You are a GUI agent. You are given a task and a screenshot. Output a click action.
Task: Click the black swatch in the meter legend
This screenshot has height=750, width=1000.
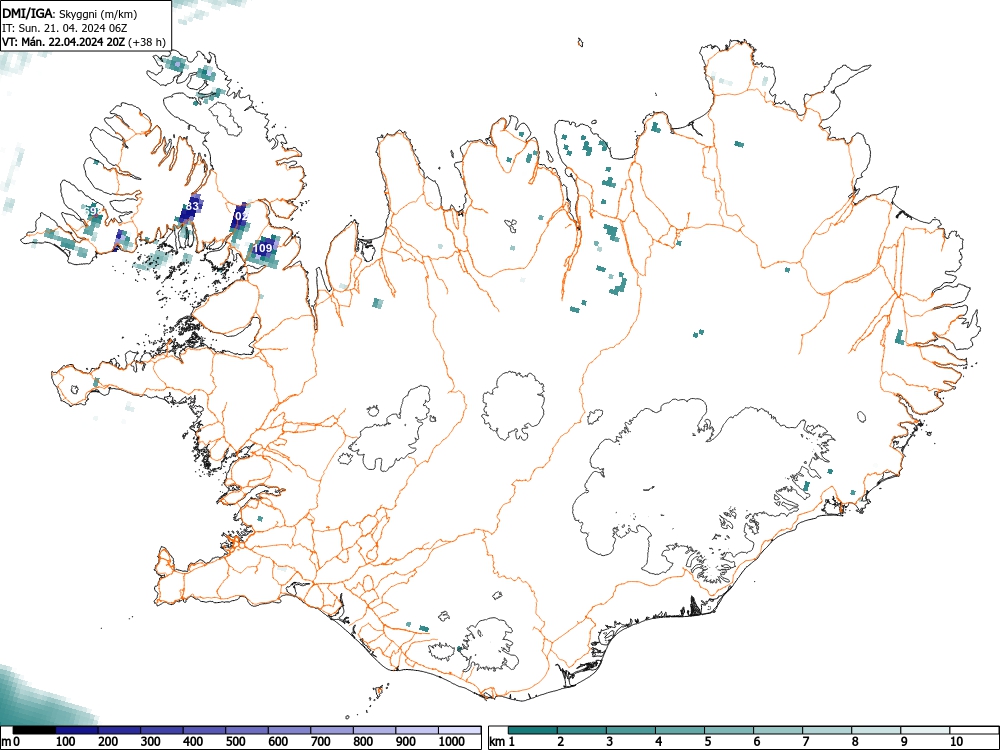[x=34, y=730]
